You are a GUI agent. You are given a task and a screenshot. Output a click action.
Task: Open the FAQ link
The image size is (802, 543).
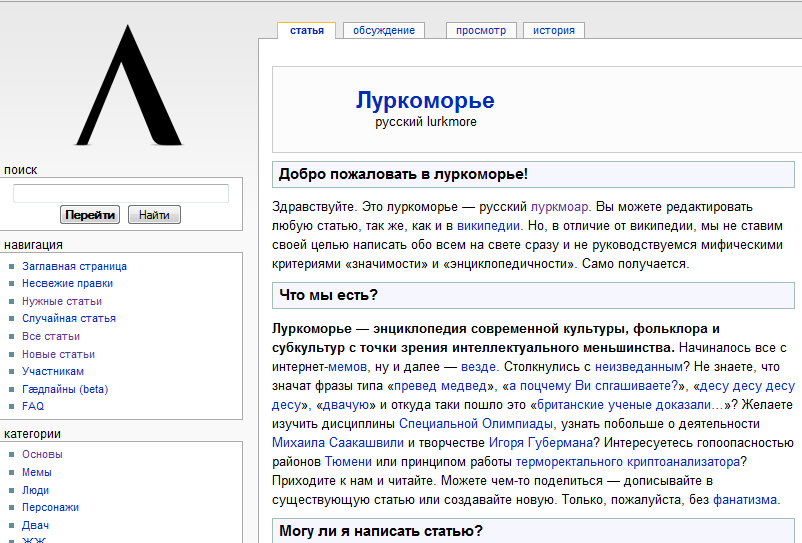33,406
